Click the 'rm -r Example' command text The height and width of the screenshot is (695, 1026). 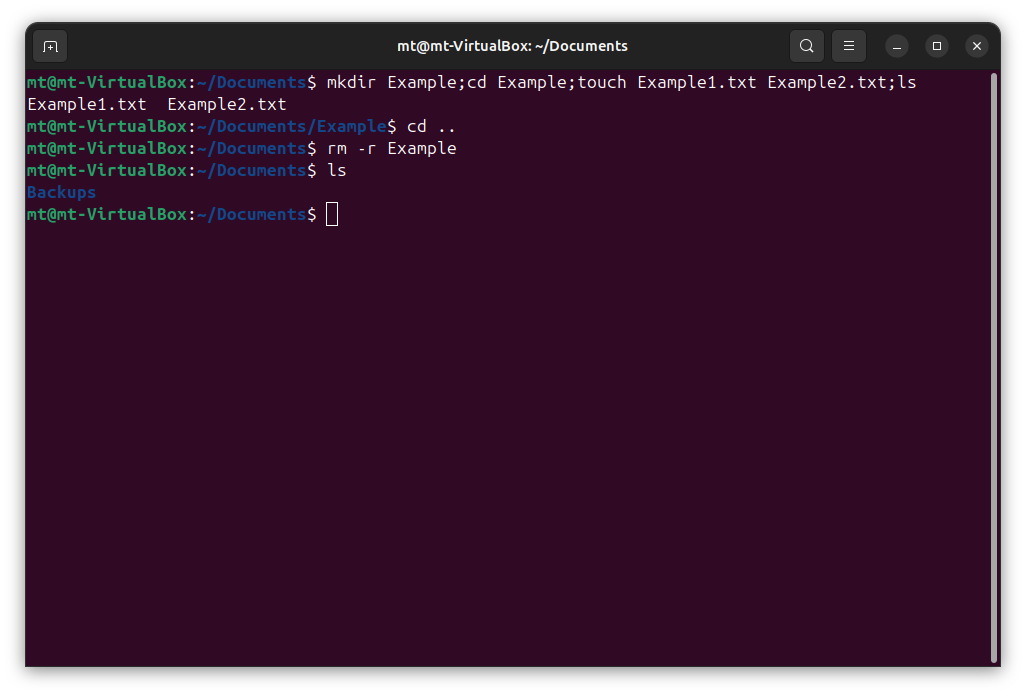tap(391, 148)
